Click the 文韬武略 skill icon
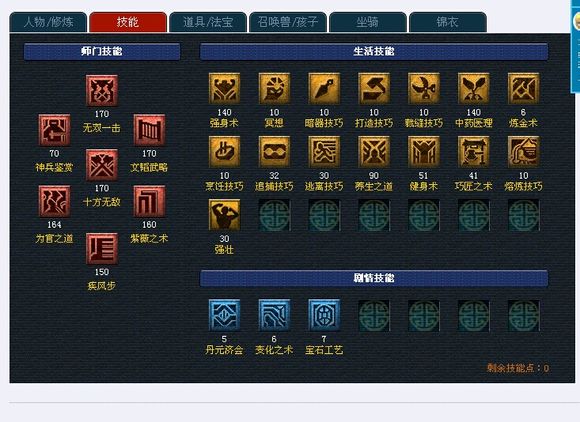580x422 pixels. (149, 130)
